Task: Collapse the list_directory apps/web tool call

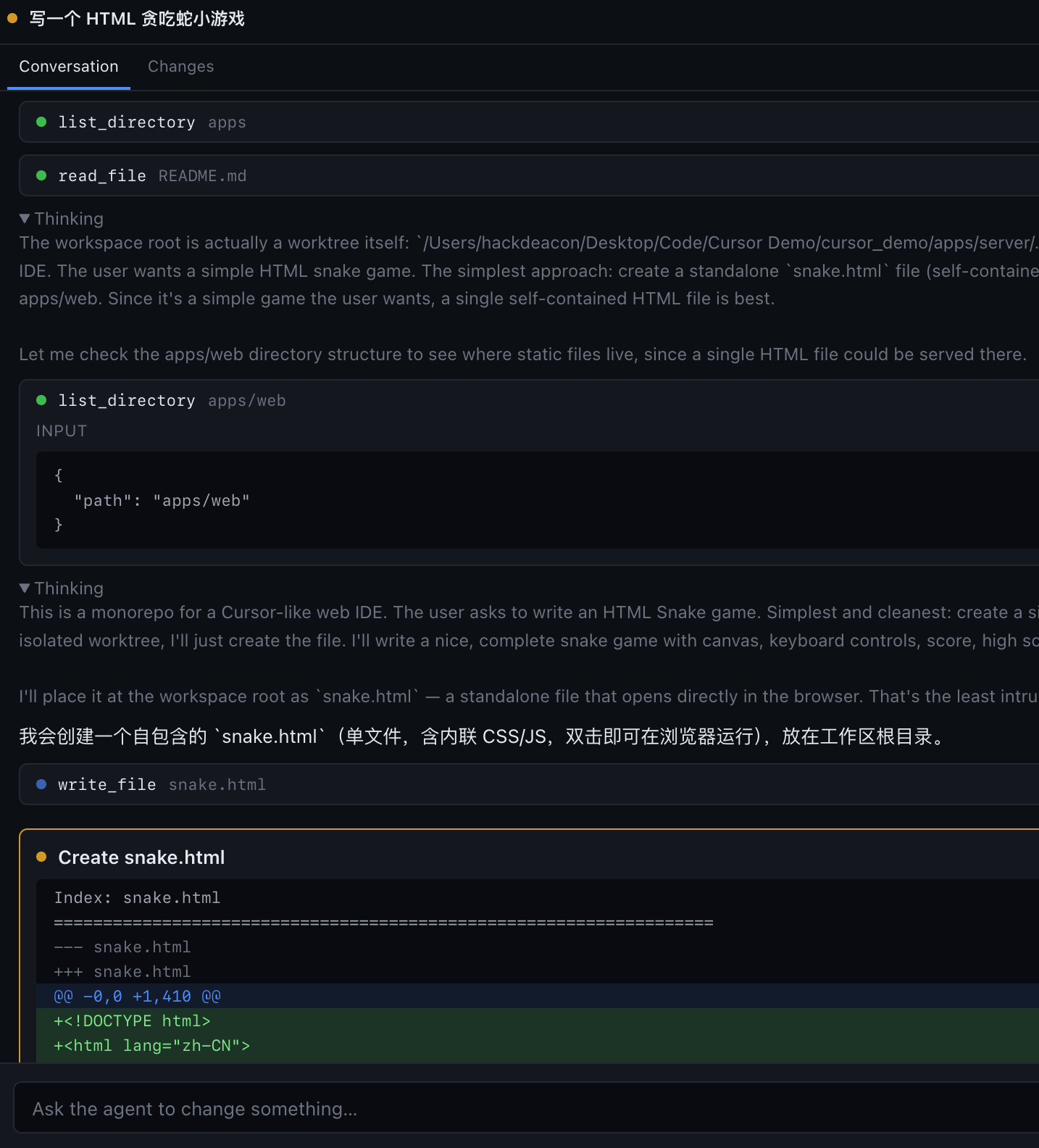Action: 529,400
